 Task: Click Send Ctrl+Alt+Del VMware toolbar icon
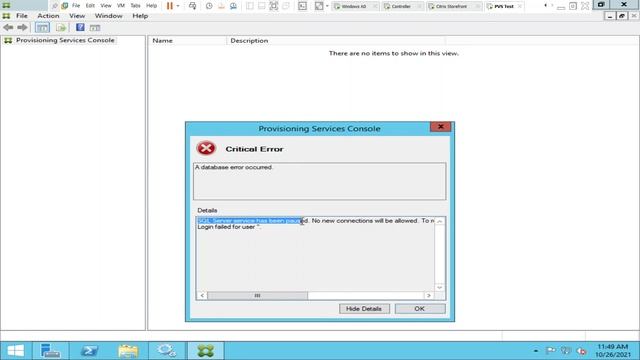(192, 6)
